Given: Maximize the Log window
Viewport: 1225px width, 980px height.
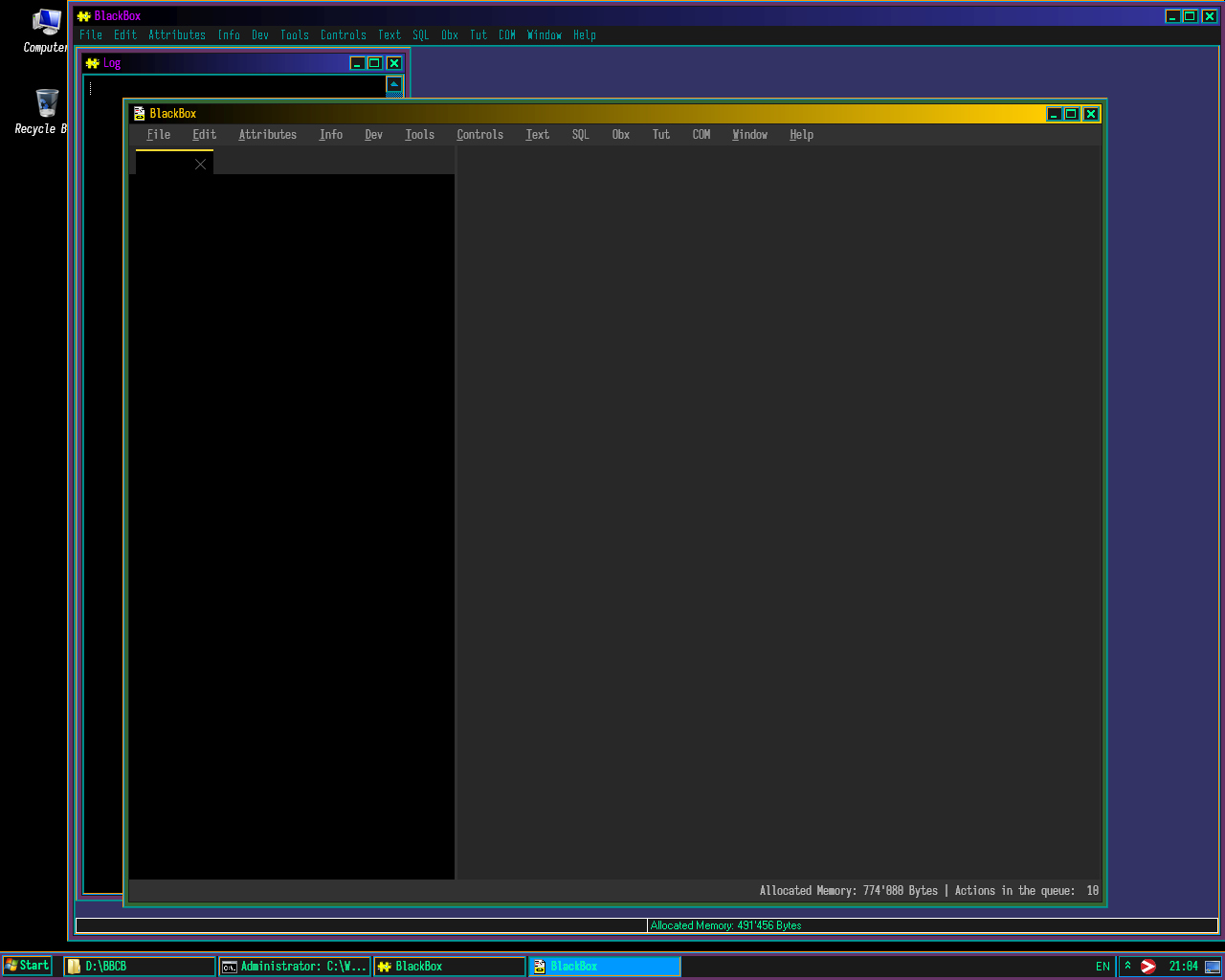Looking at the screenshot, I should coord(375,63).
